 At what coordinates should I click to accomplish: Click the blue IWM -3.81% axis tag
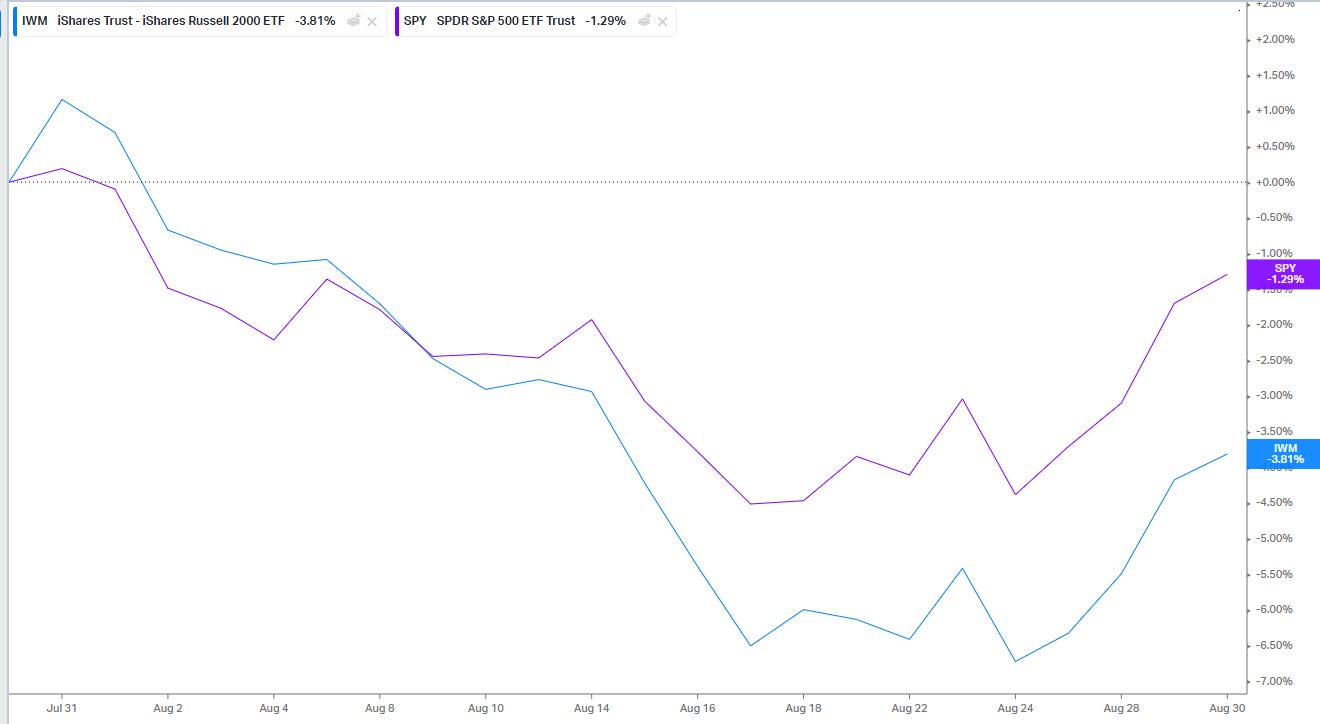[1284, 454]
